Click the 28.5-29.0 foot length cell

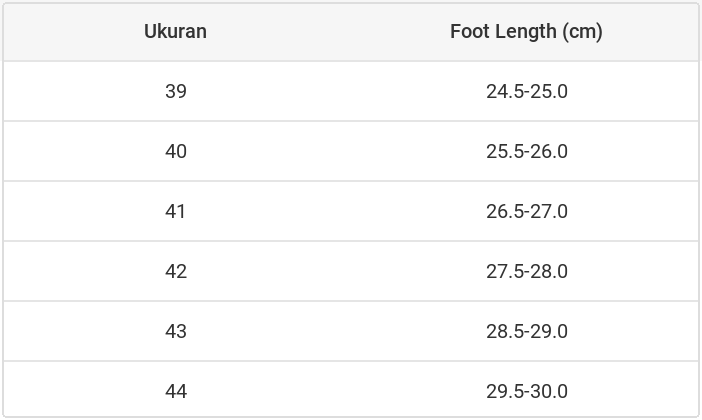527,331
